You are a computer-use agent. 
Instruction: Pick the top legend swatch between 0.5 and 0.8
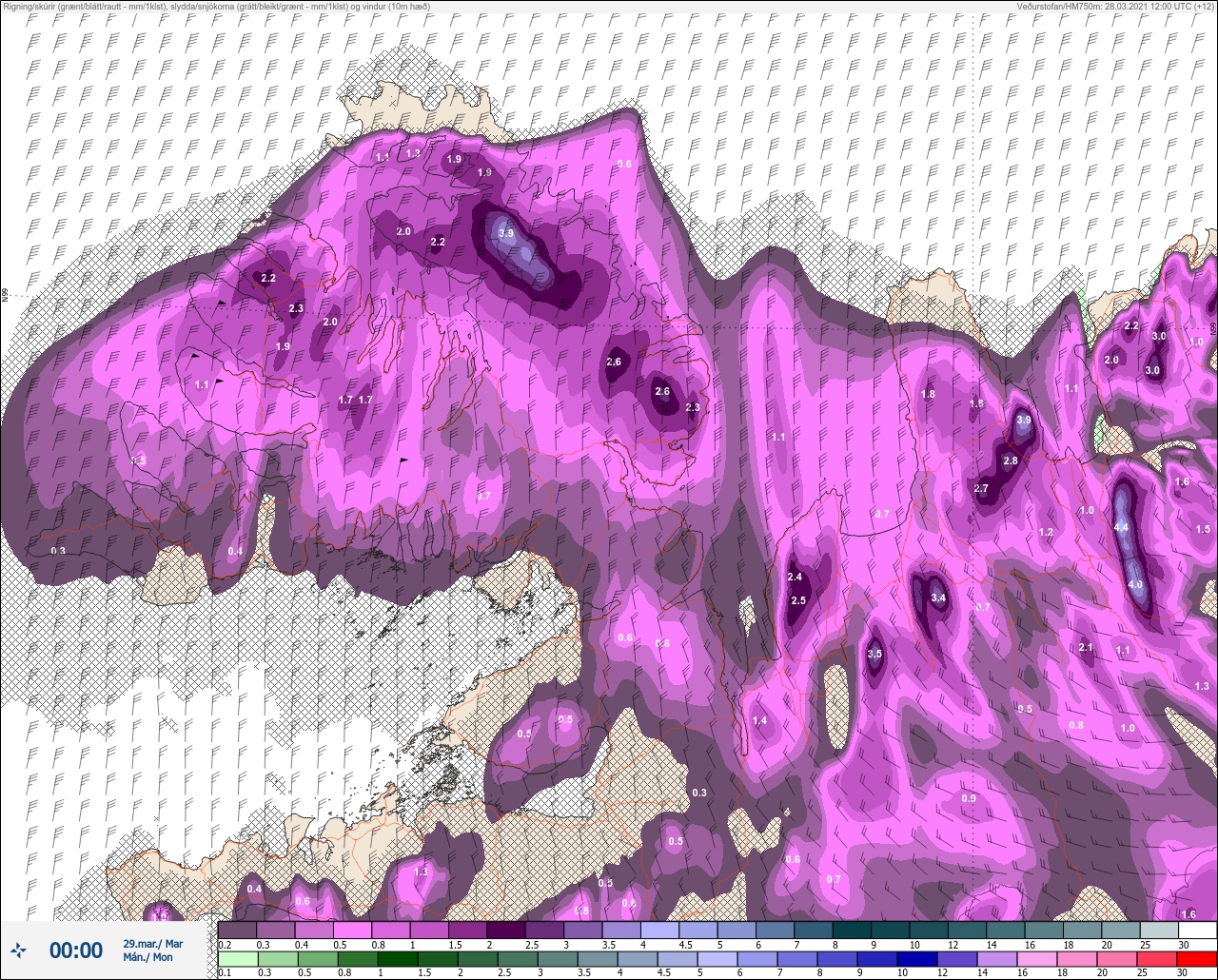coord(352,930)
